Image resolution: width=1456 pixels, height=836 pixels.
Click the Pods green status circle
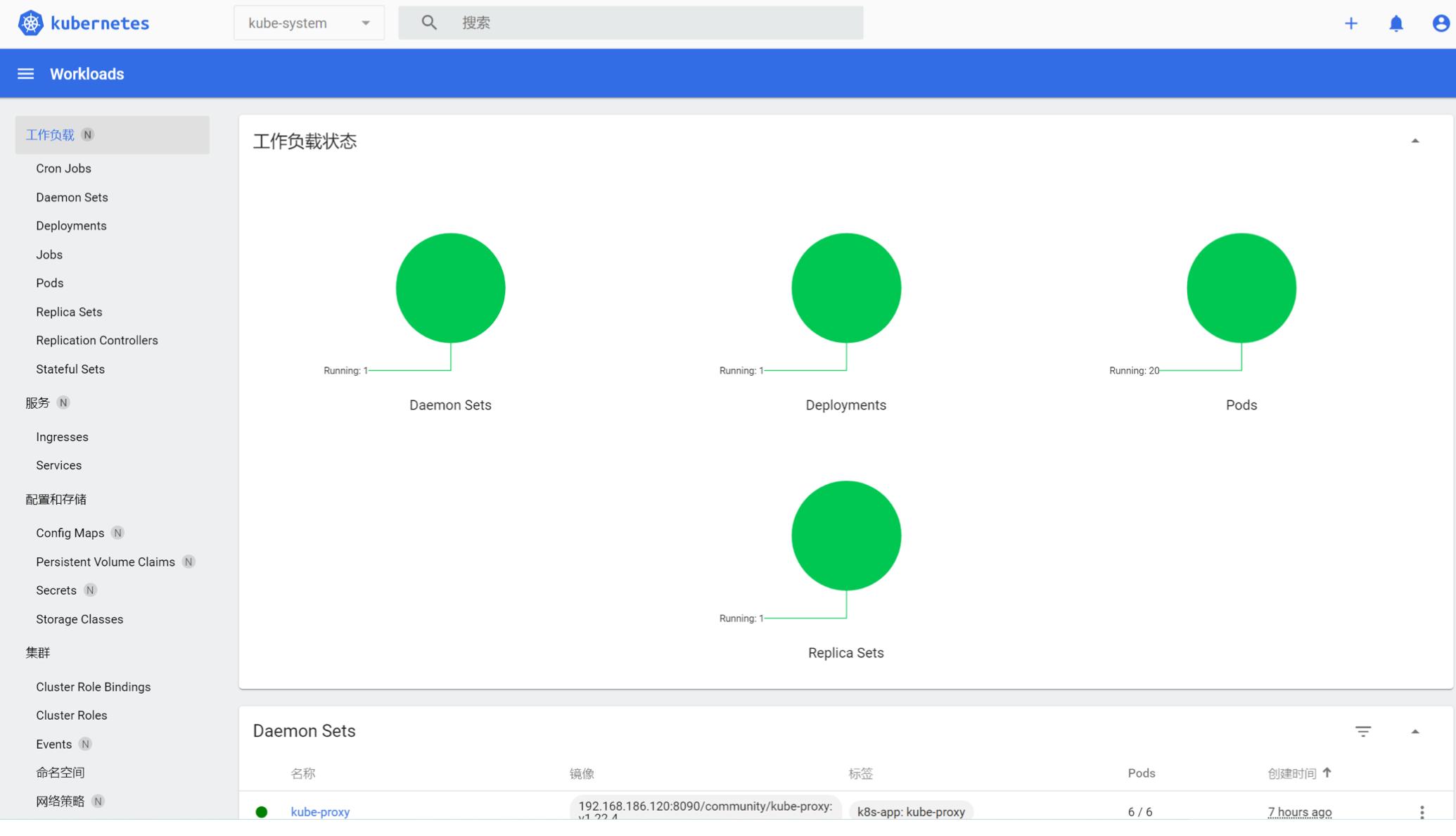[x=1241, y=288]
